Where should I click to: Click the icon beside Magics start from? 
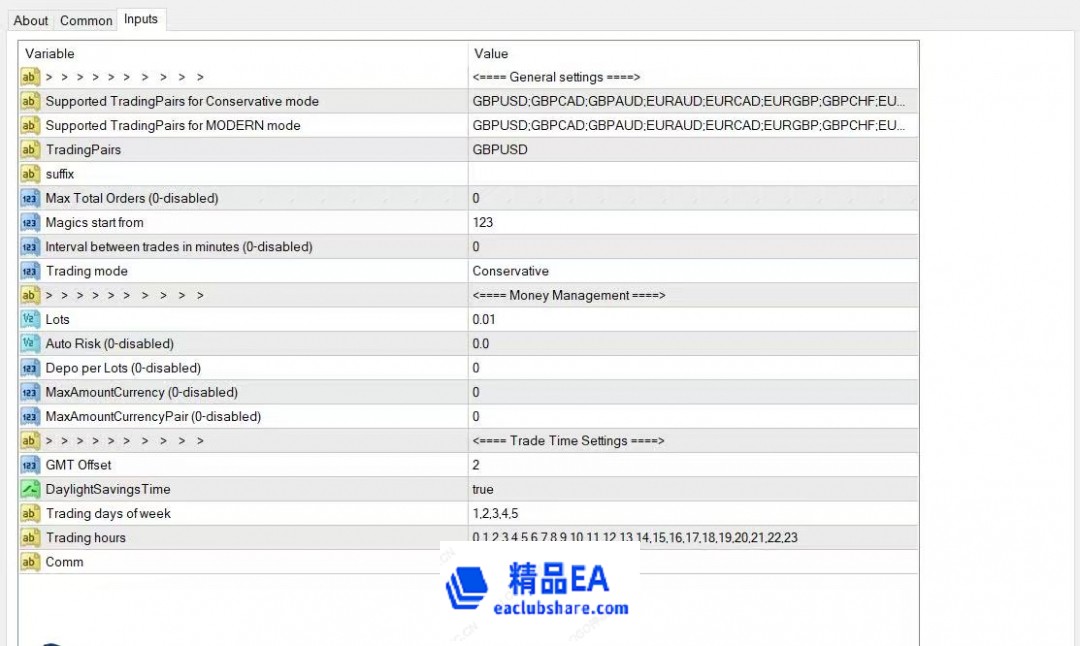(x=30, y=223)
